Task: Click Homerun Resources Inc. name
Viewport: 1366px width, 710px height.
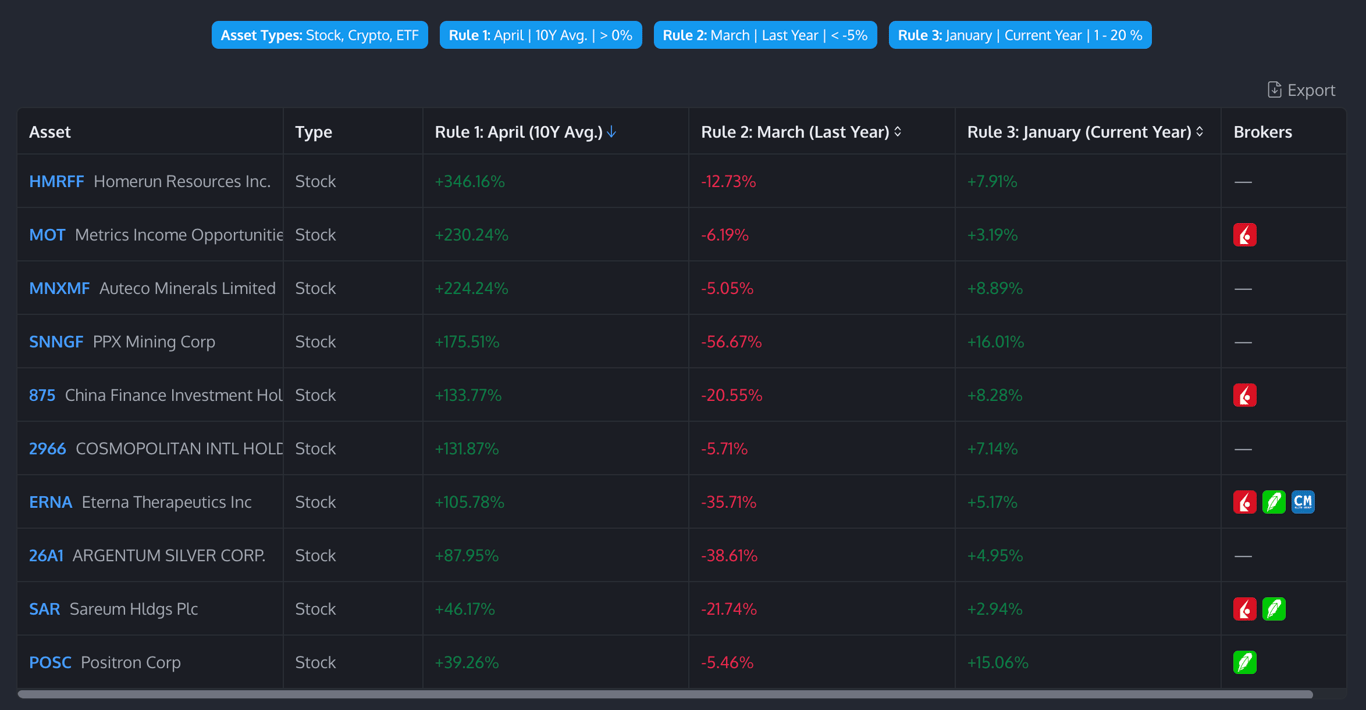Action: click(182, 181)
